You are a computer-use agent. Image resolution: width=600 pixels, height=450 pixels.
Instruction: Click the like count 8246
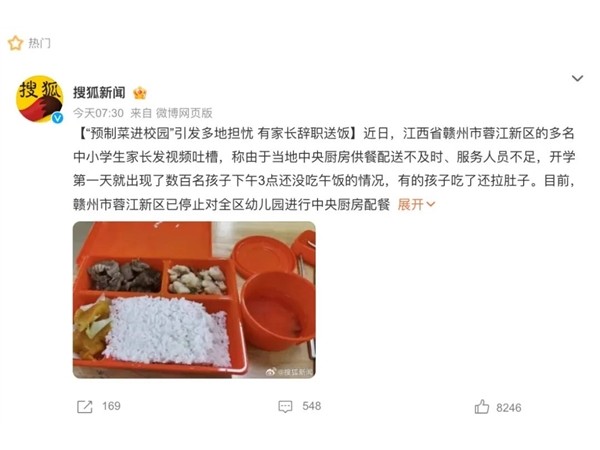[509, 408]
